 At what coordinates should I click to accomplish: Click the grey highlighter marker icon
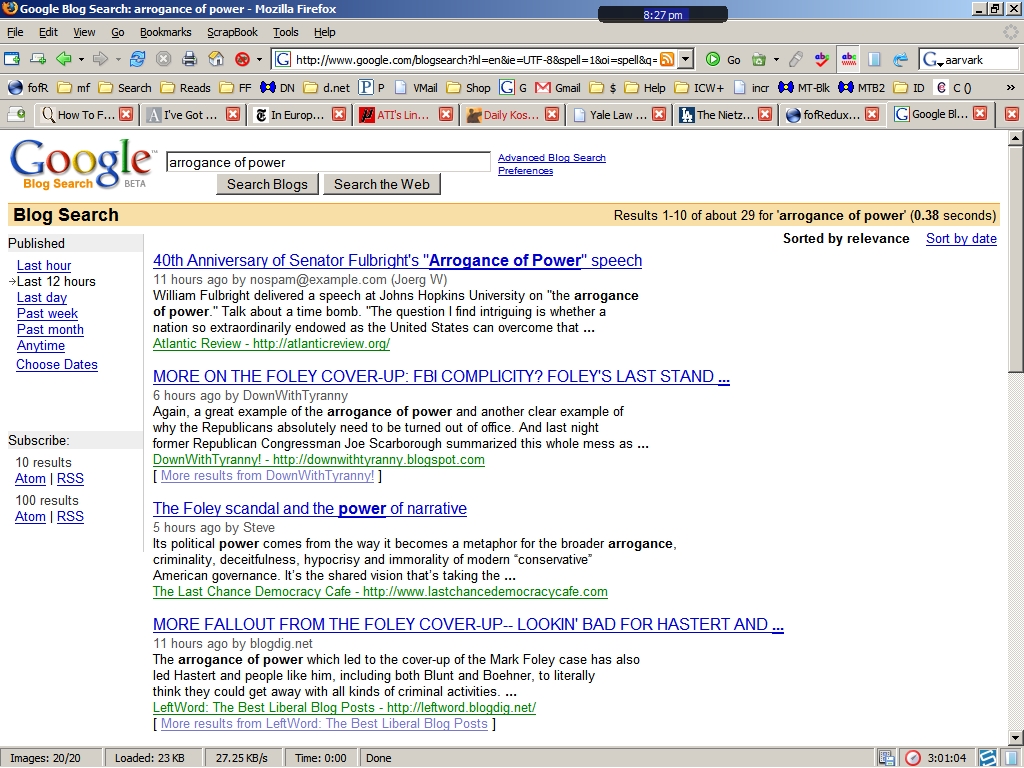click(795, 59)
